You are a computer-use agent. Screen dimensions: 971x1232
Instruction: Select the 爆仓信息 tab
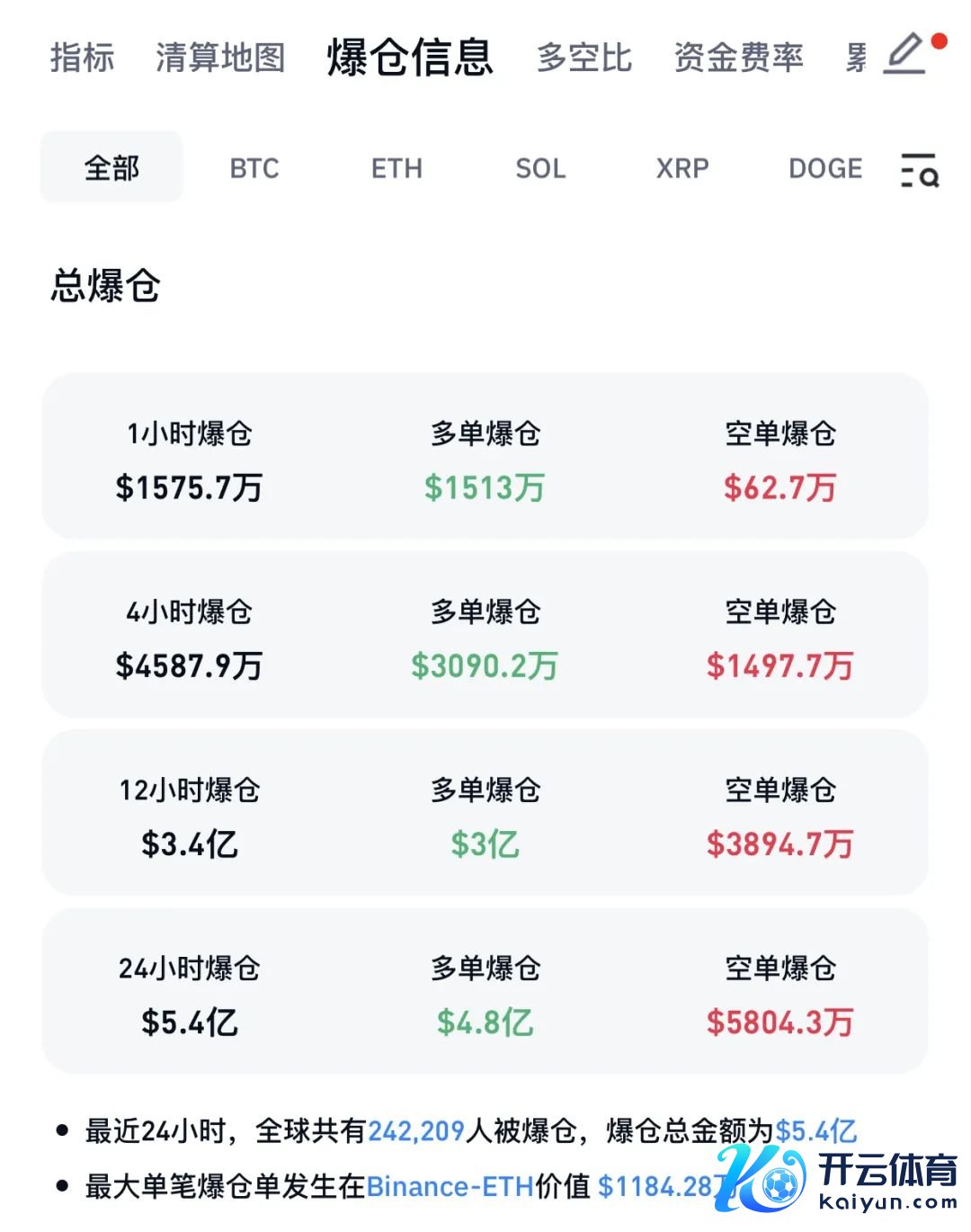(410, 58)
